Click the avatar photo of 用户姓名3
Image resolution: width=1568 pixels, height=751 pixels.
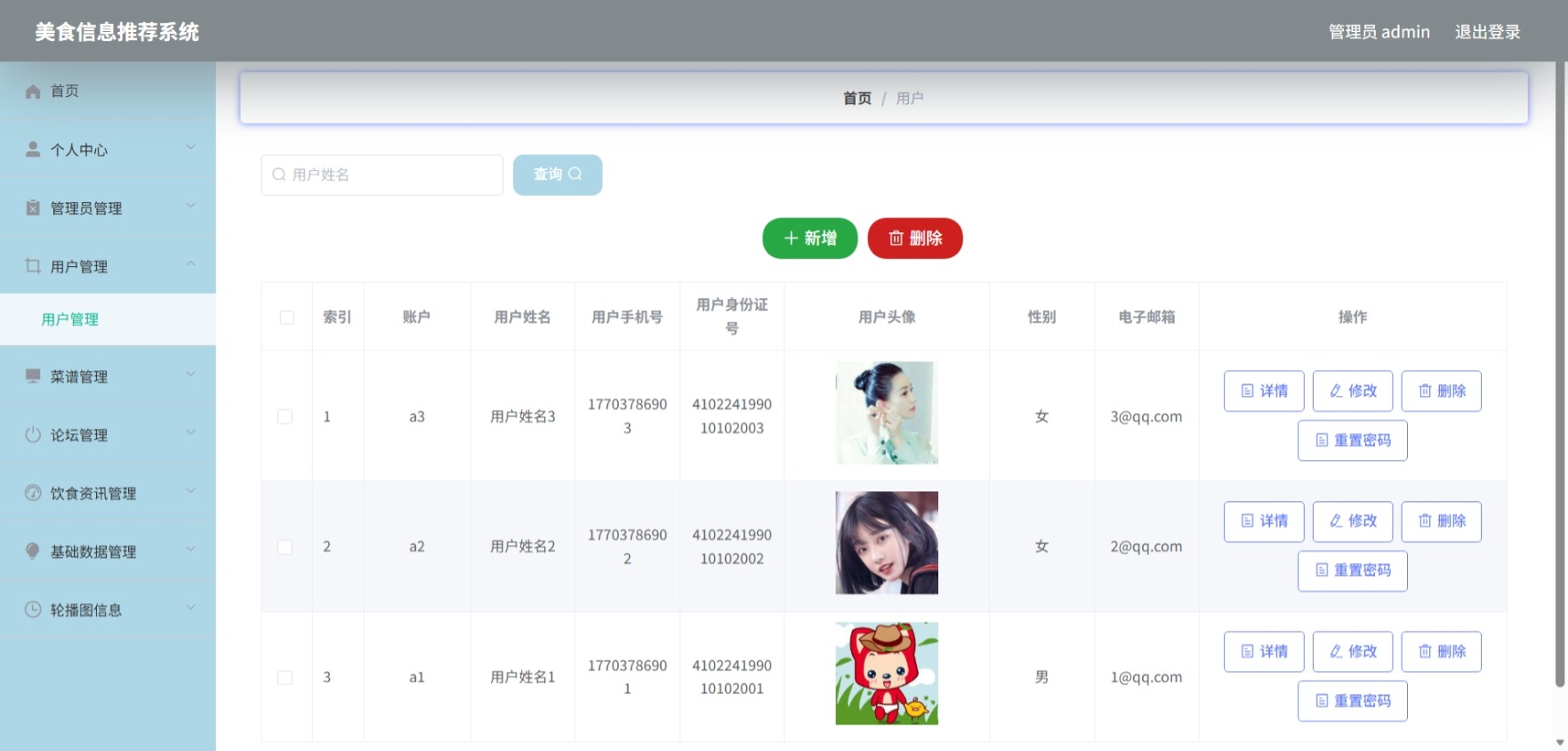point(887,413)
